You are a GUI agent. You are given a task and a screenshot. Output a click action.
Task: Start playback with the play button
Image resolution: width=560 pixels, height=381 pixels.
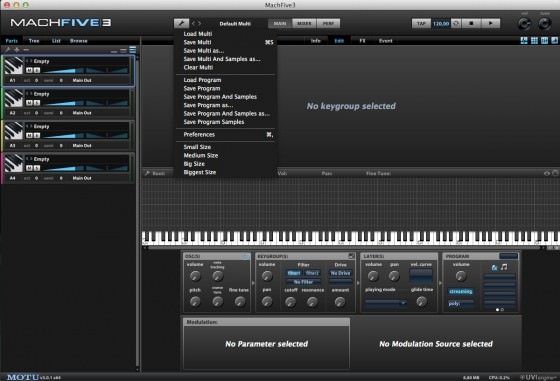coord(491,24)
